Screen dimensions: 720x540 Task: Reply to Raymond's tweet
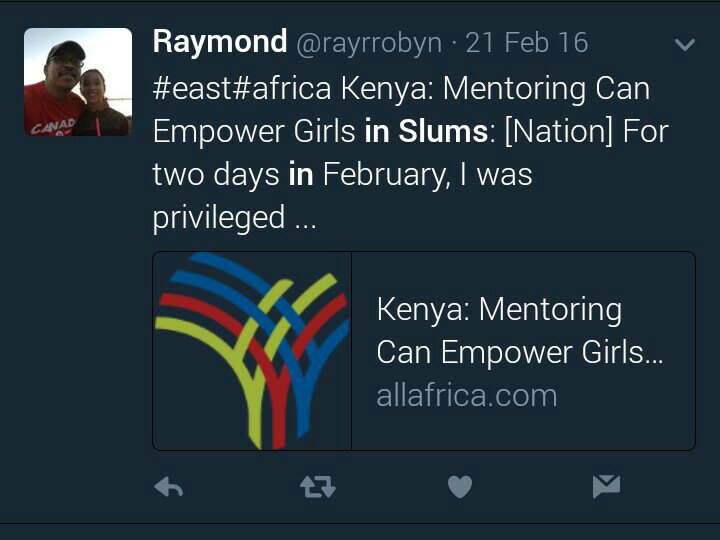[169, 487]
